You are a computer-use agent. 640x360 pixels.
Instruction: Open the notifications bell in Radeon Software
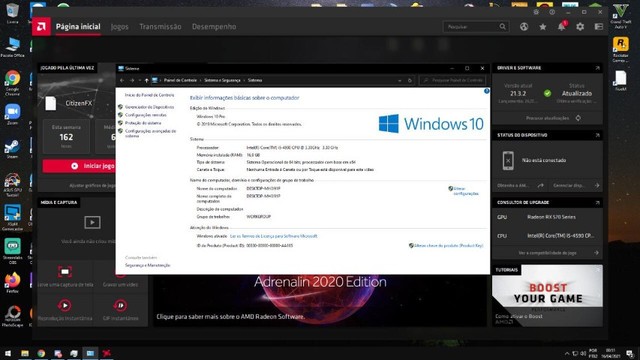[x=562, y=27]
